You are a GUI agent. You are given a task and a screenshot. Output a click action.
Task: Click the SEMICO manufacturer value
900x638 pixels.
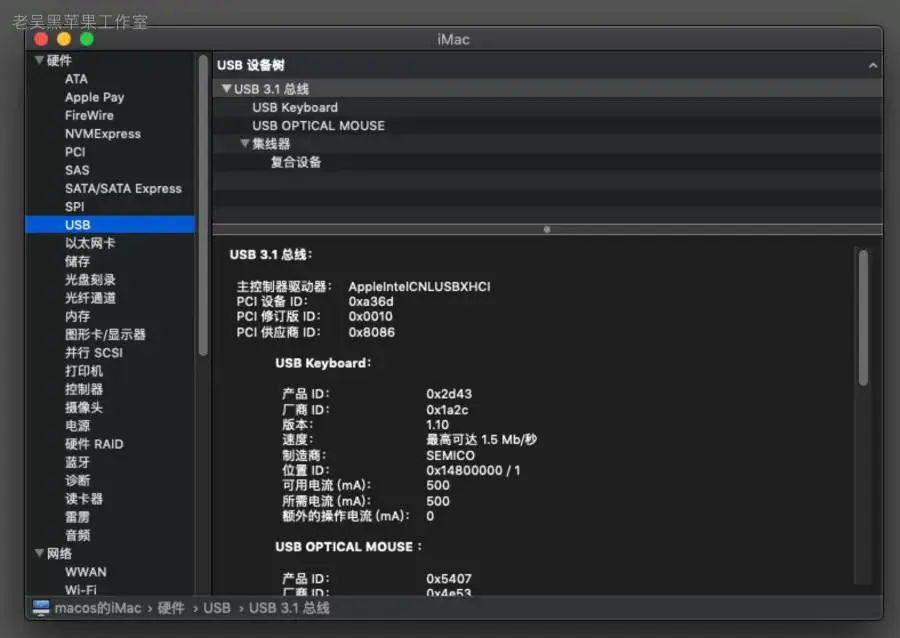(x=451, y=456)
